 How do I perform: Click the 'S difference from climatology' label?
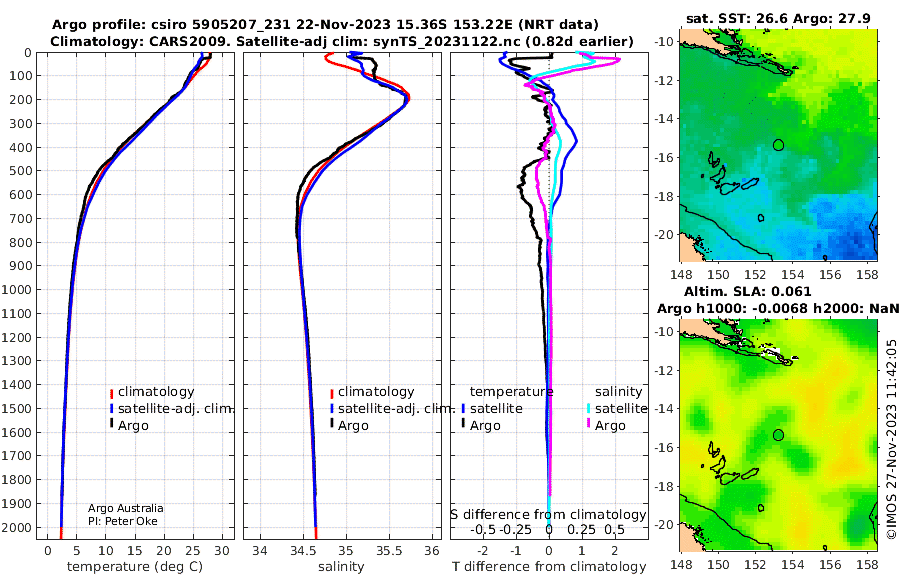click(x=549, y=515)
